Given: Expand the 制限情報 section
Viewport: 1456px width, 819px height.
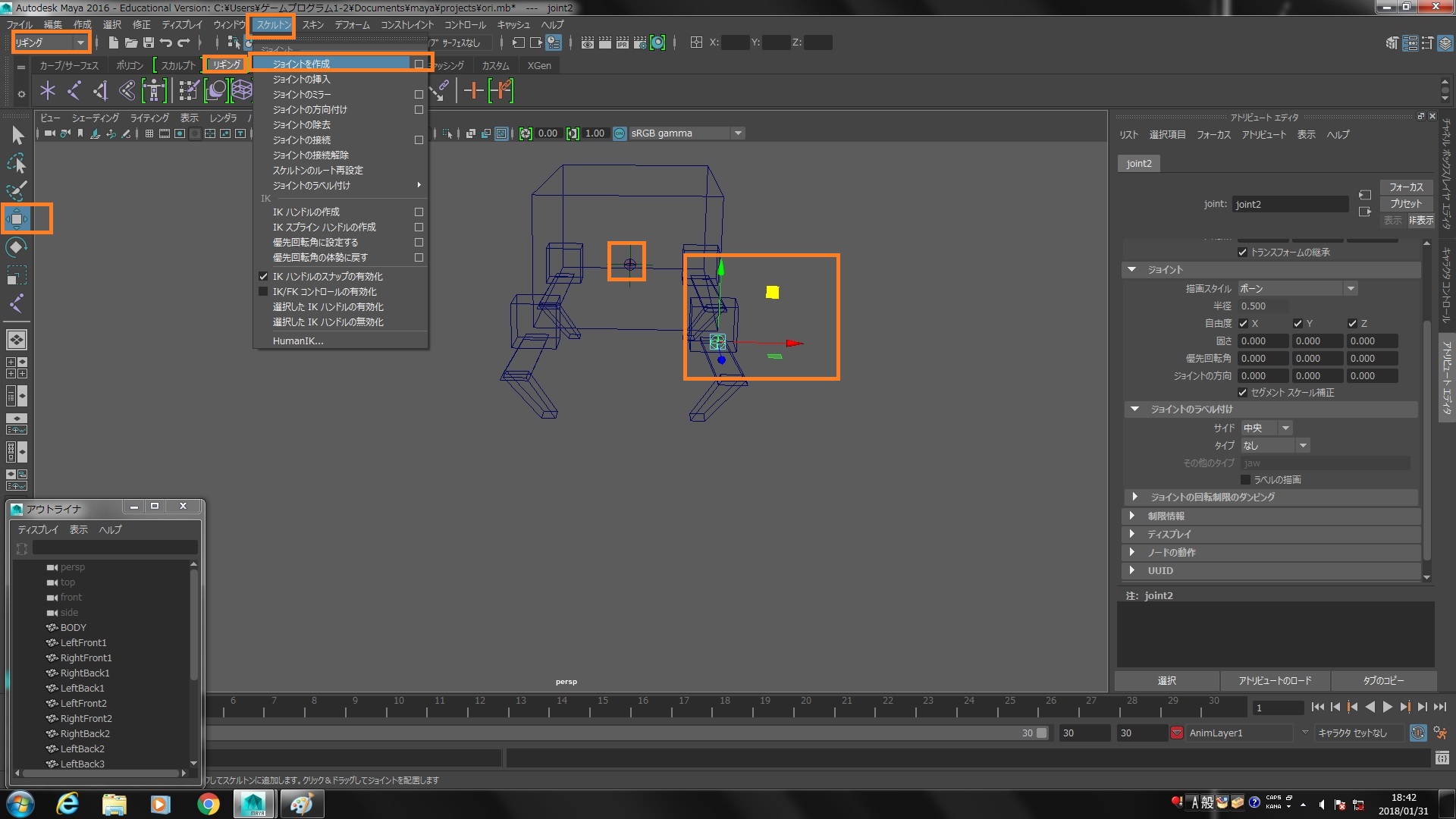Looking at the screenshot, I should 1271,516.
